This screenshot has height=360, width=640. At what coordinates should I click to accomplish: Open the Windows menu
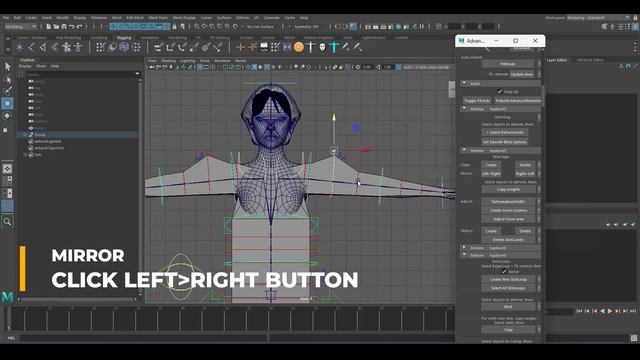[x=99, y=18]
